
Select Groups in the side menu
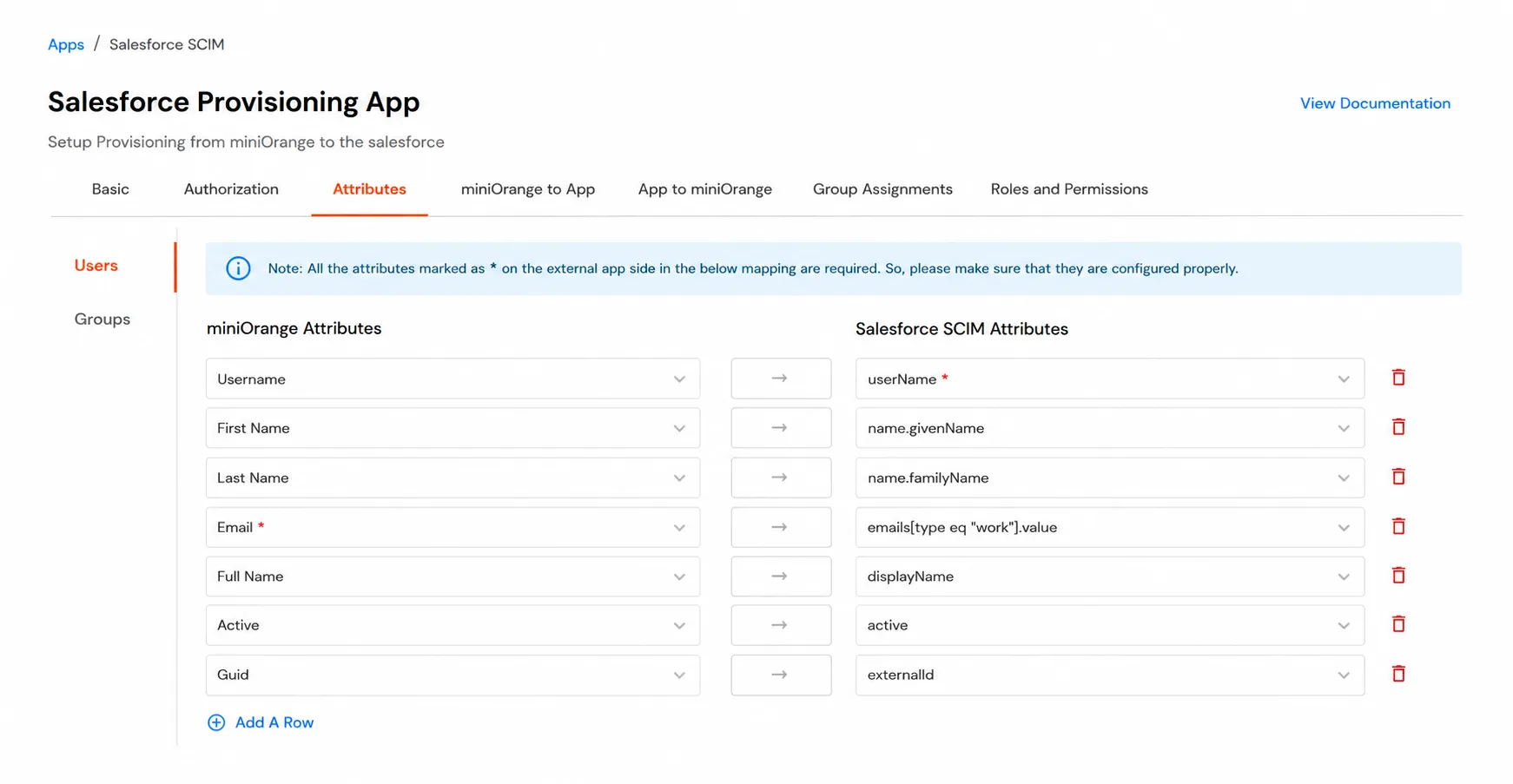coord(102,320)
